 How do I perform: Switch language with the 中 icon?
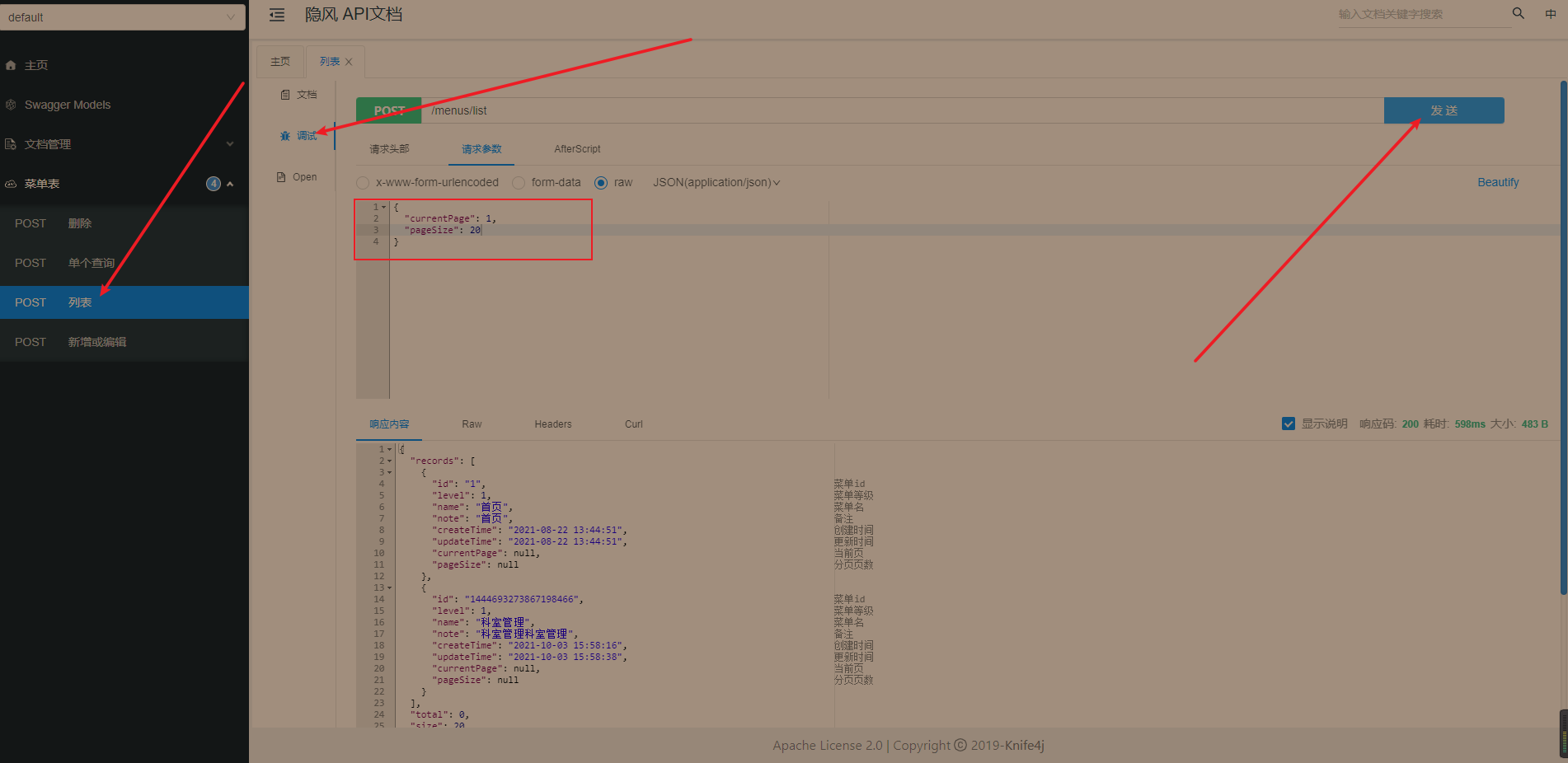pos(1551,13)
